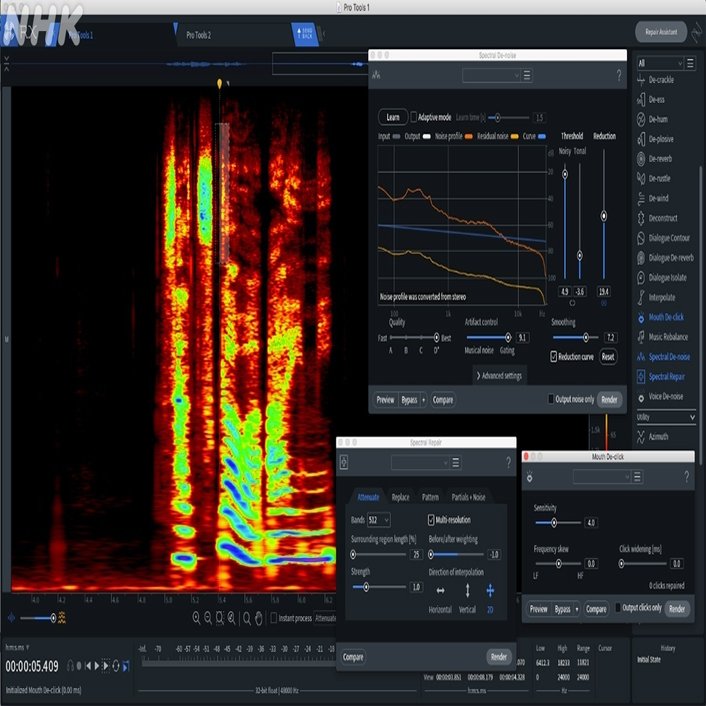This screenshot has height=706, width=706.
Task: Toggle loop playback in transport
Action: click(x=116, y=666)
